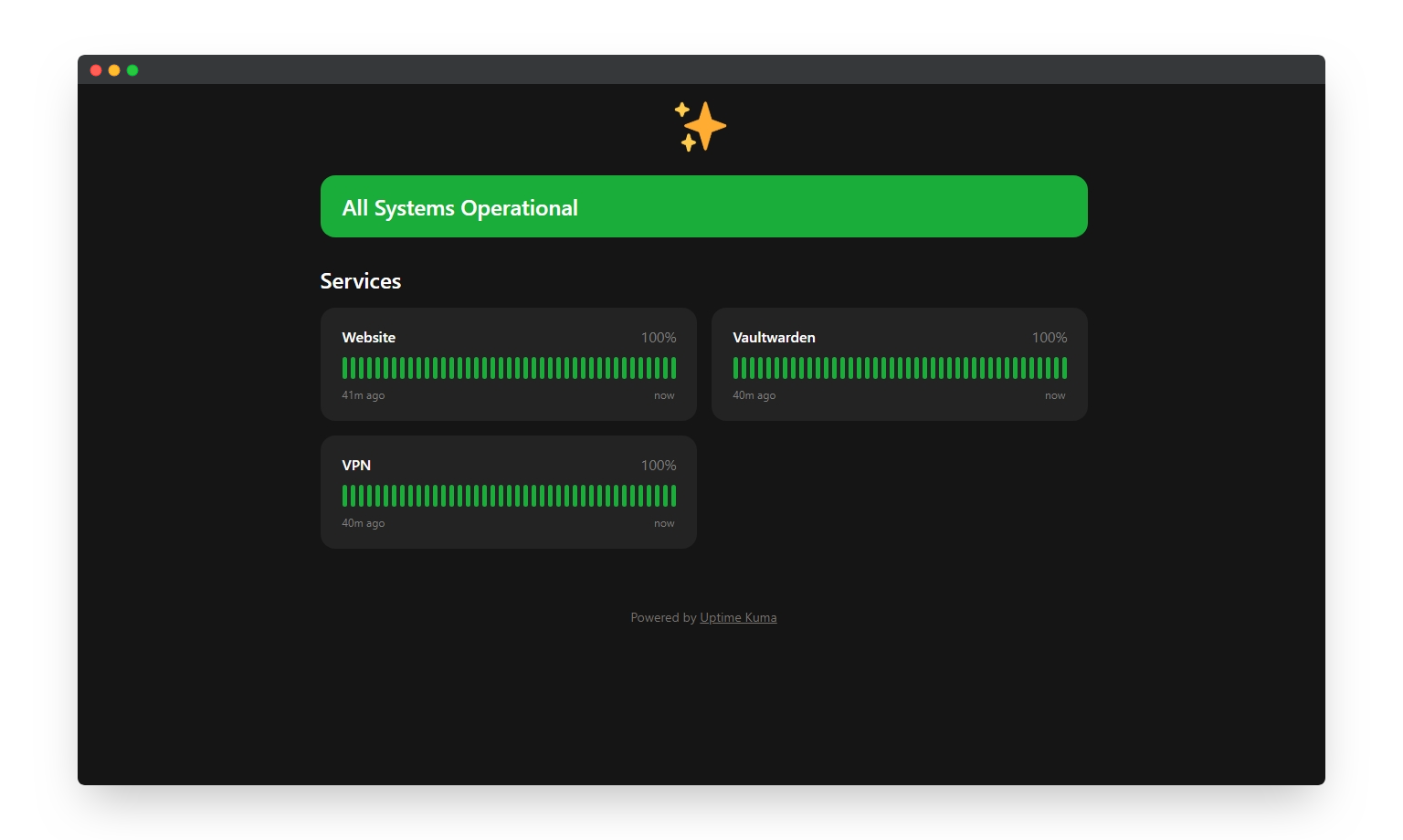Click the Website 100% uptime badge
Image resolution: width=1403 pixels, height=840 pixels.
[x=658, y=338]
